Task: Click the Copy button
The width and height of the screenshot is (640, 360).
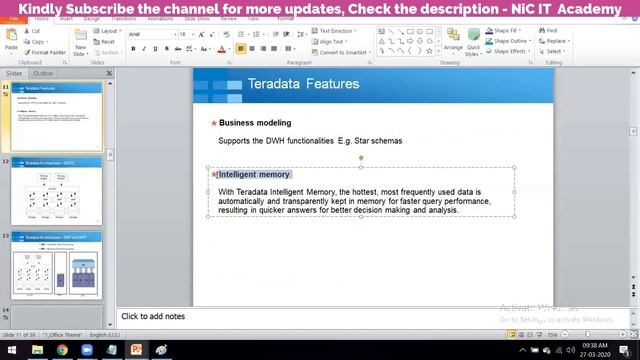Action: pos(36,42)
